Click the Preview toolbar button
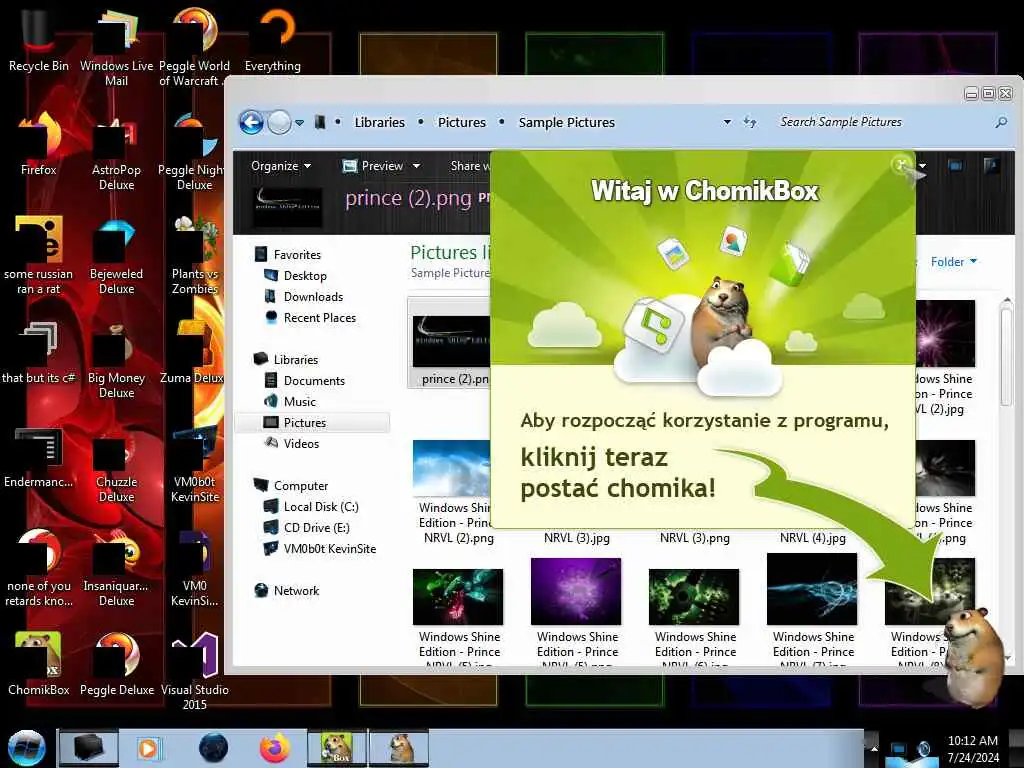 [374, 166]
